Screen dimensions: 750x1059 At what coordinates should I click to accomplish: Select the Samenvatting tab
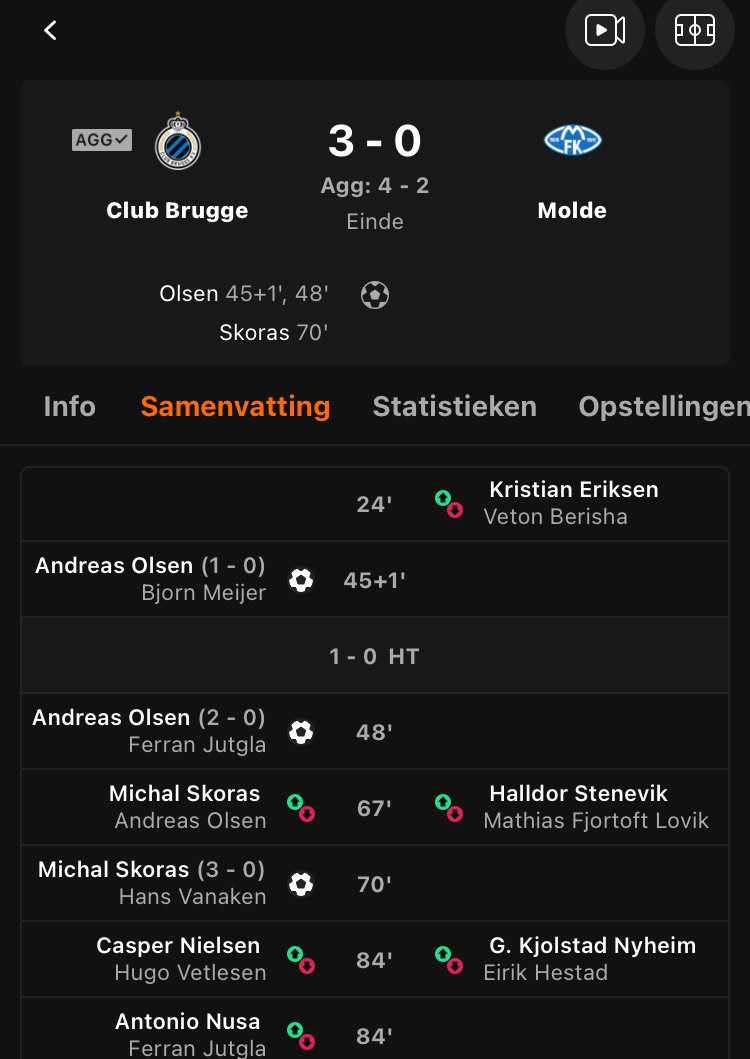coord(235,407)
